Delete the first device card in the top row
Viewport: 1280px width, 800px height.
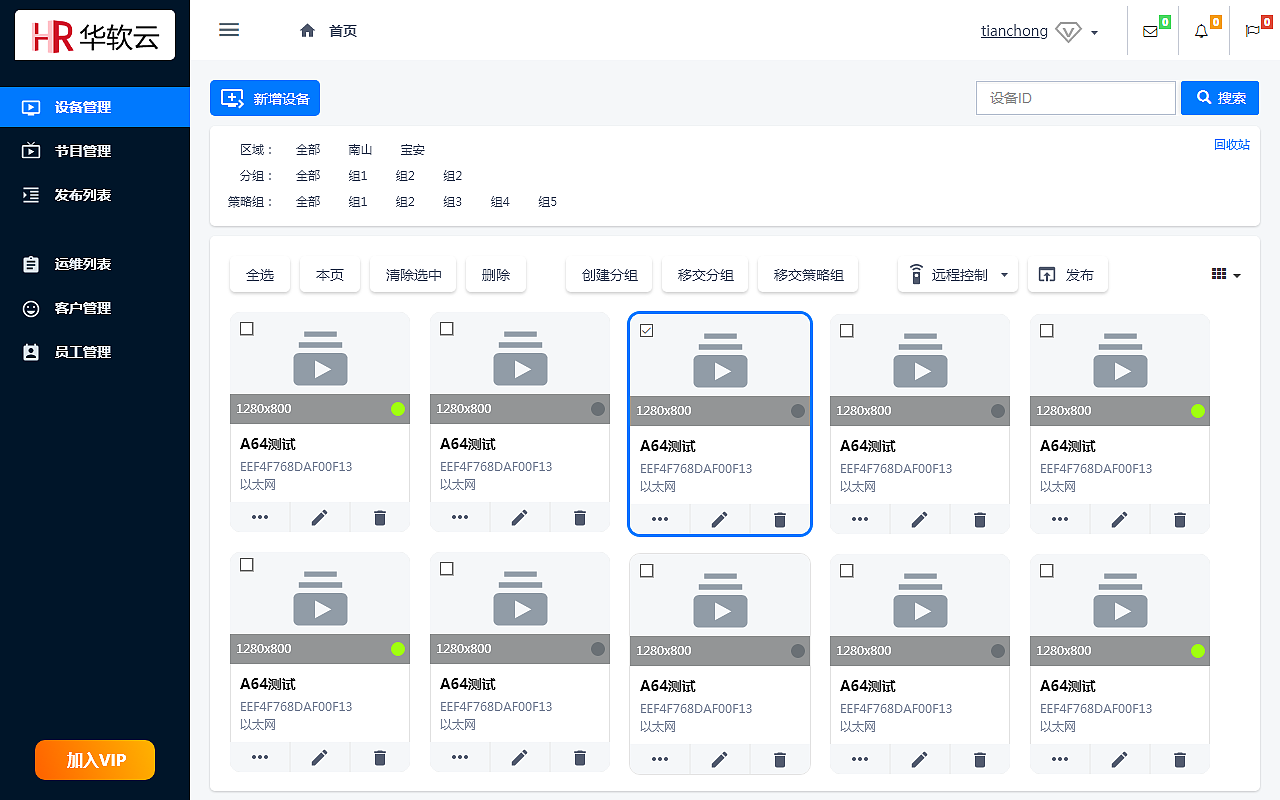(x=380, y=517)
